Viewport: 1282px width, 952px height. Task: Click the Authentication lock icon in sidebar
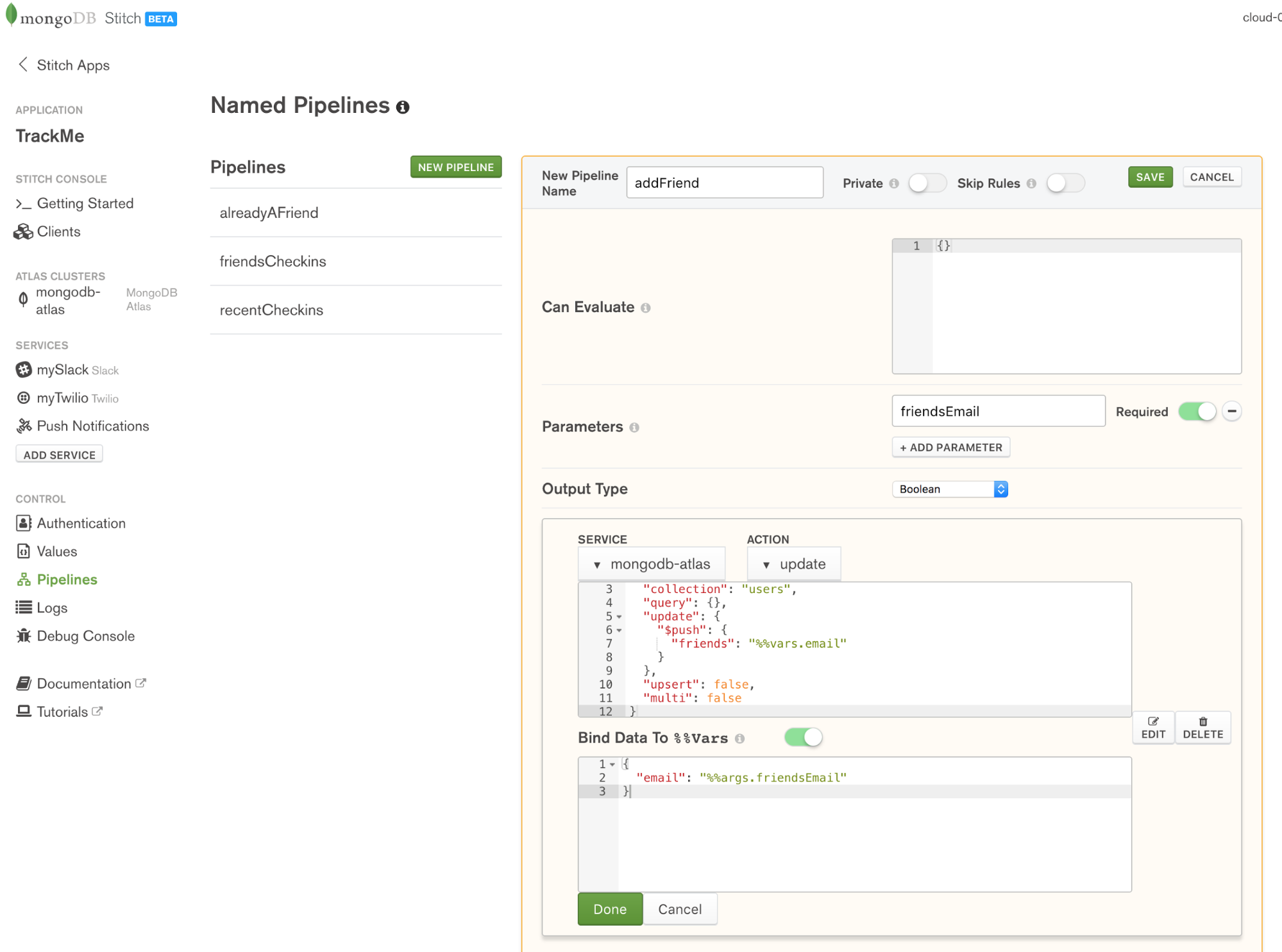tap(24, 523)
